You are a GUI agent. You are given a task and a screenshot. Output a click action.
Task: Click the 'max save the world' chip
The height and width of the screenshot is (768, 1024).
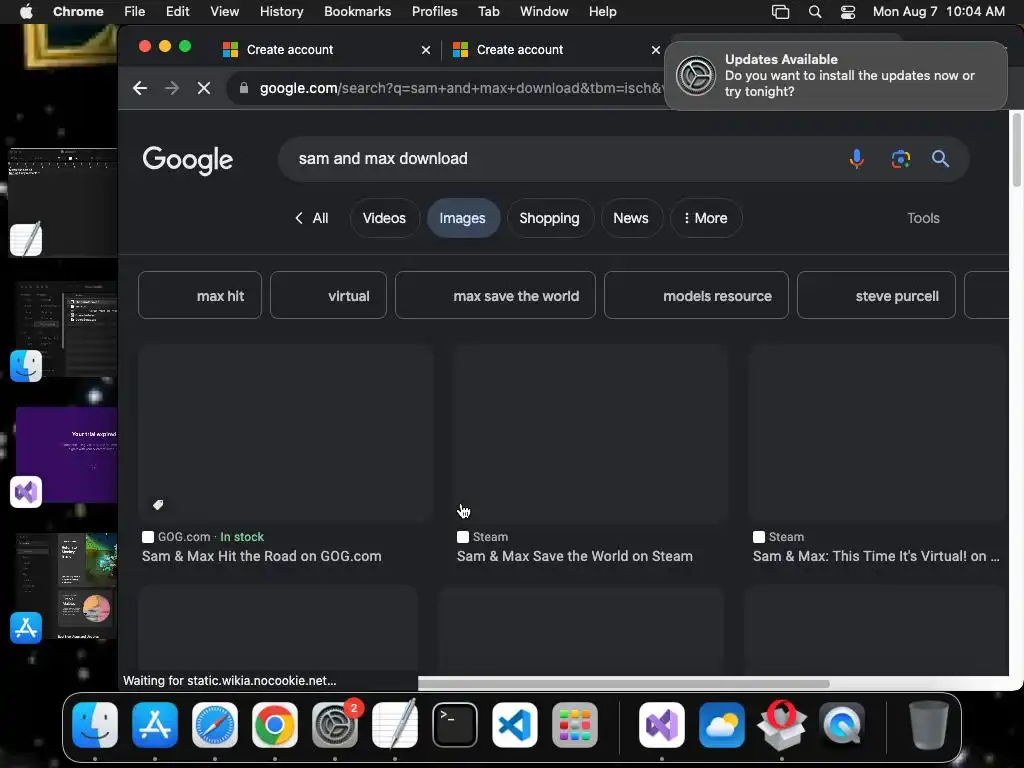click(495, 295)
